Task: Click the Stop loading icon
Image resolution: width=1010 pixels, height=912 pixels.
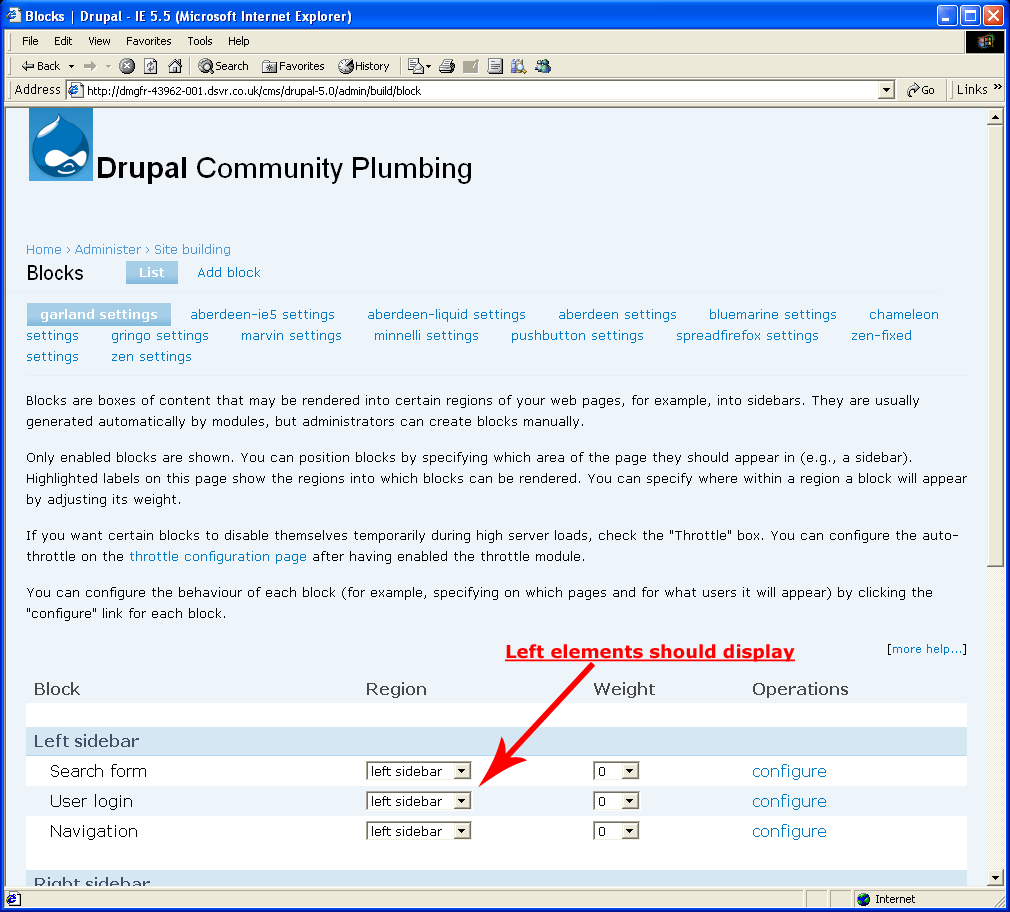Action: [x=126, y=66]
